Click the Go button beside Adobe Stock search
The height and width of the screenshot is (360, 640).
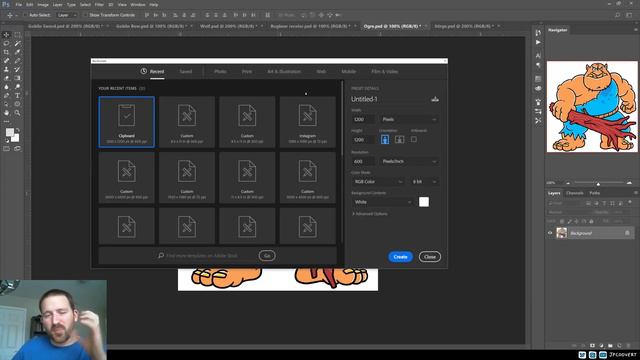click(x=267, y=256)
